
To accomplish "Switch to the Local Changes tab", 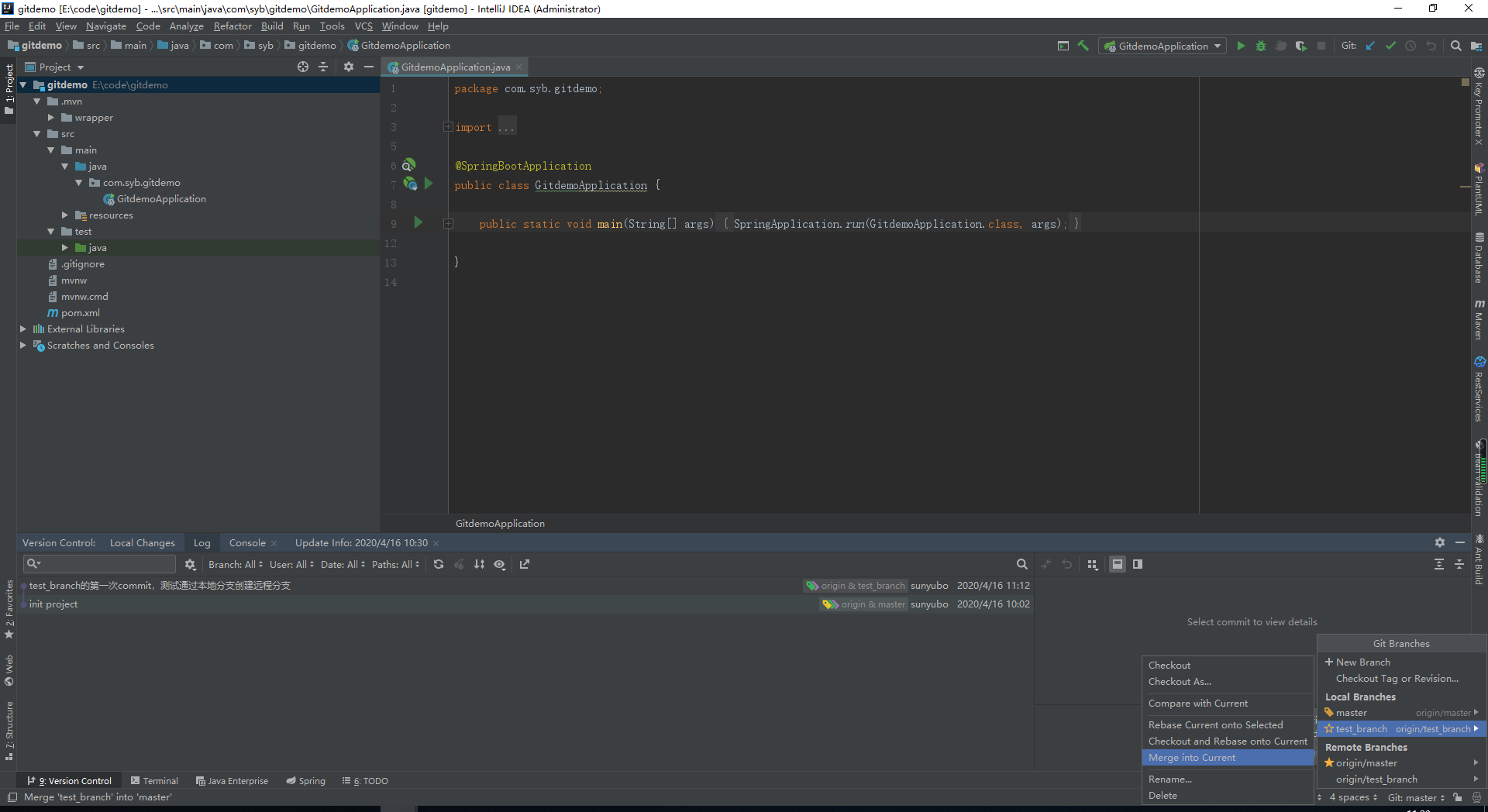I will tap(143, 542).
